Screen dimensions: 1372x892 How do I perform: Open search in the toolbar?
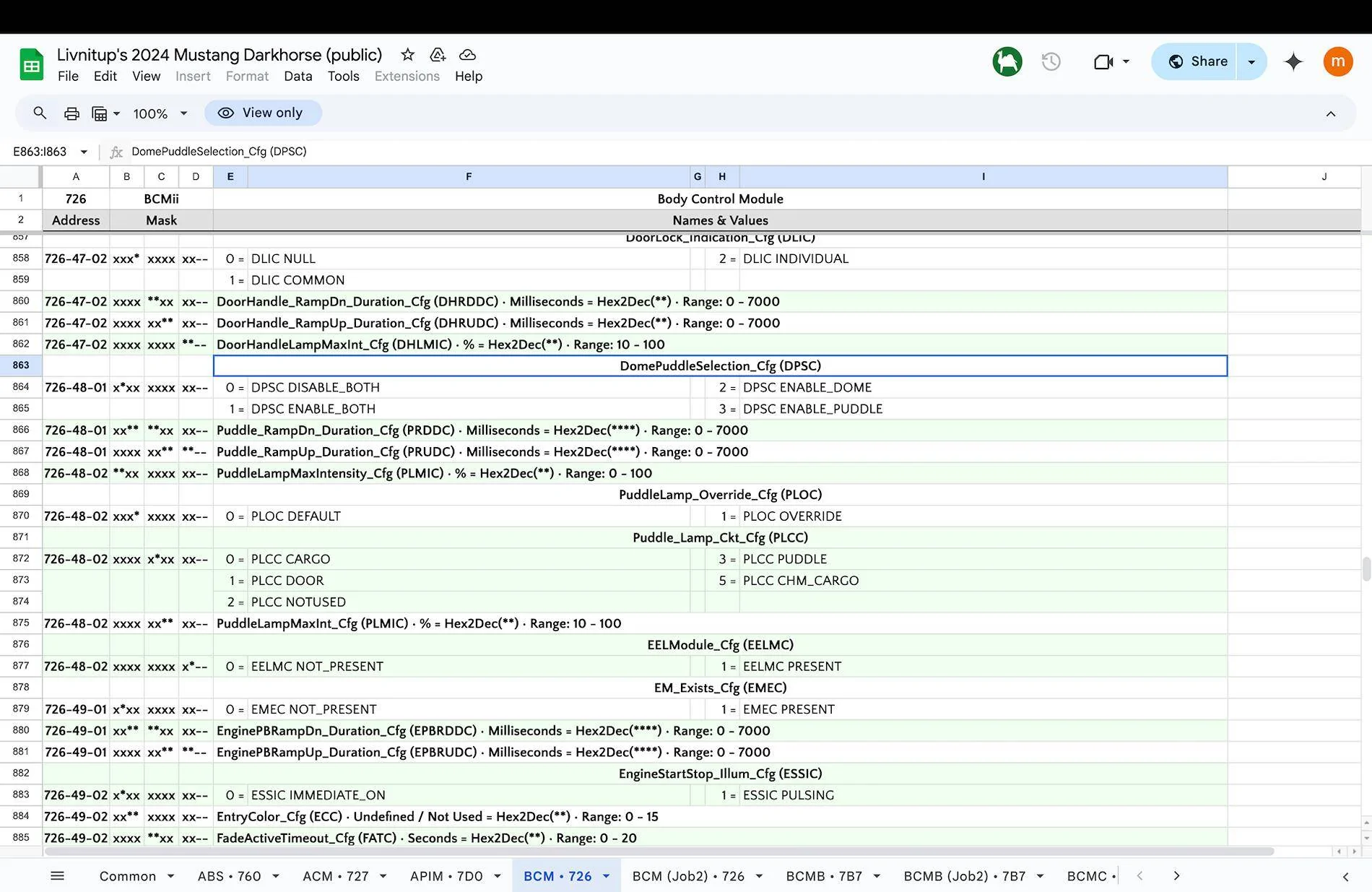(x=40, y=113)
